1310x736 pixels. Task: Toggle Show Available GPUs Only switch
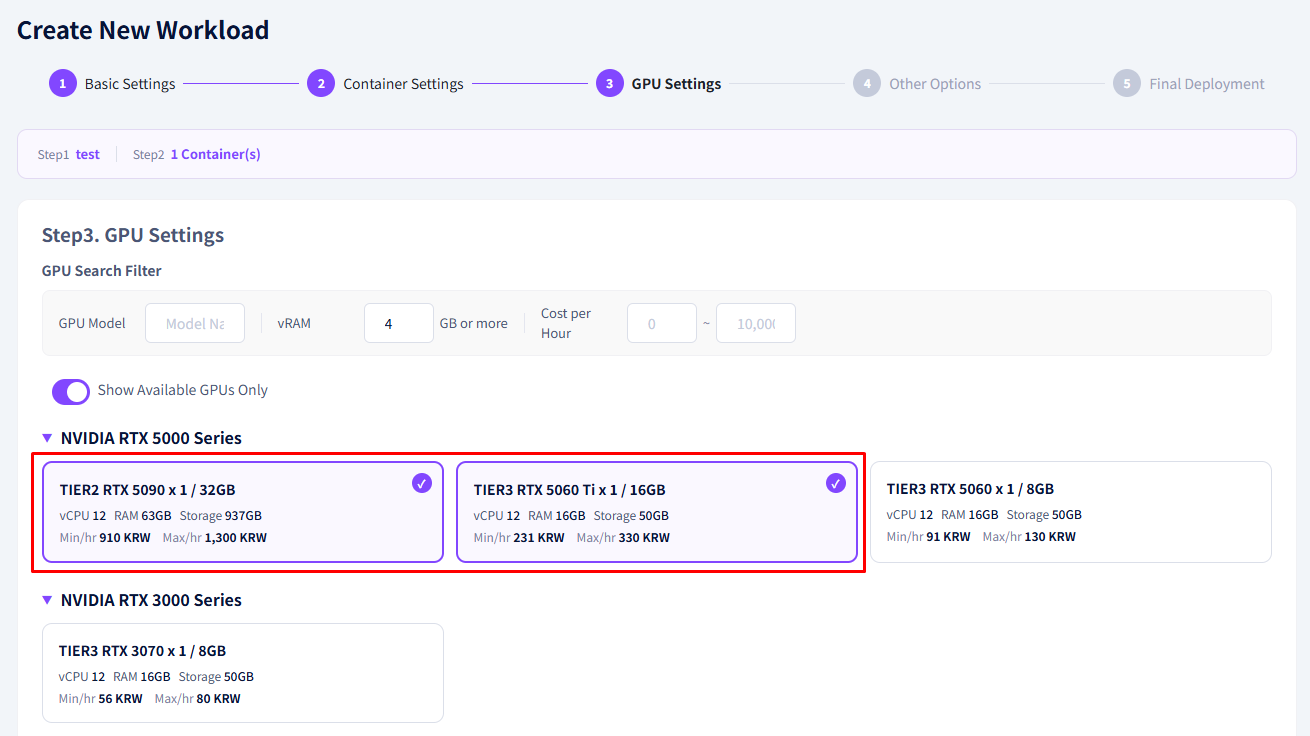click(71, 391)
